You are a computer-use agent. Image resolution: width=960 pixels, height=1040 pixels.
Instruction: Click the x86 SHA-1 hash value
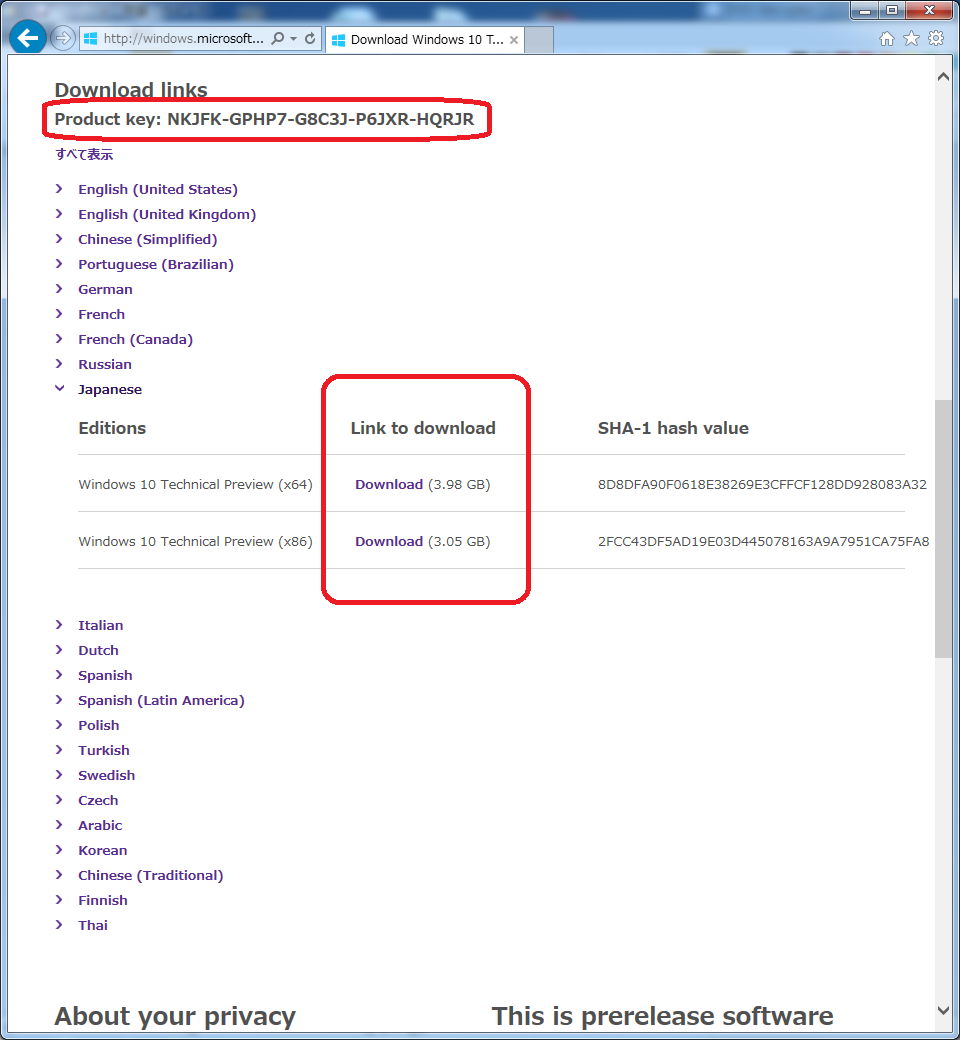coord(763,541)
